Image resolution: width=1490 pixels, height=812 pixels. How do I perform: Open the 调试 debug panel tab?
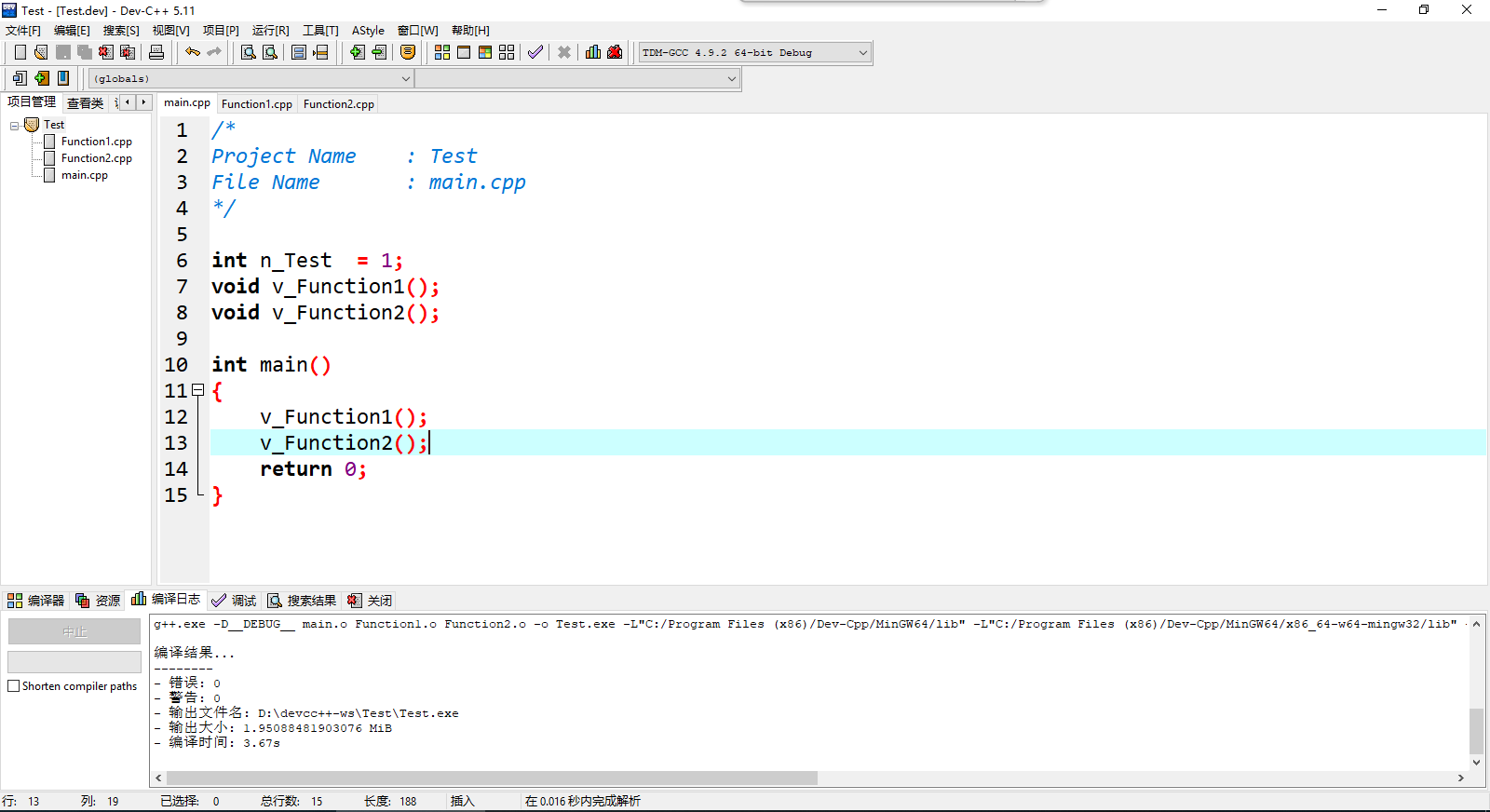point(234,601)
